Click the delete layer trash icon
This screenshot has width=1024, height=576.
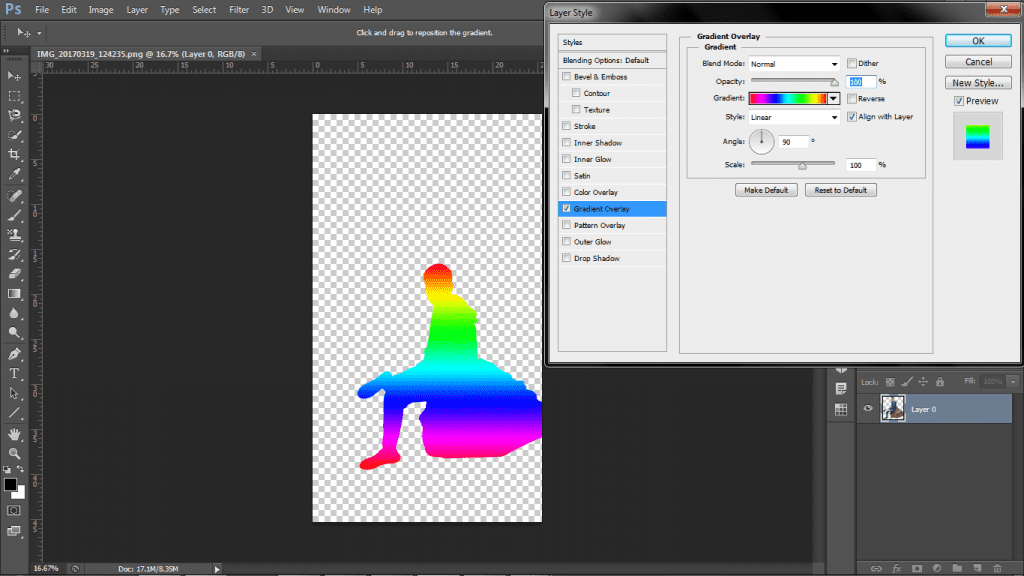tap(996, 568)
